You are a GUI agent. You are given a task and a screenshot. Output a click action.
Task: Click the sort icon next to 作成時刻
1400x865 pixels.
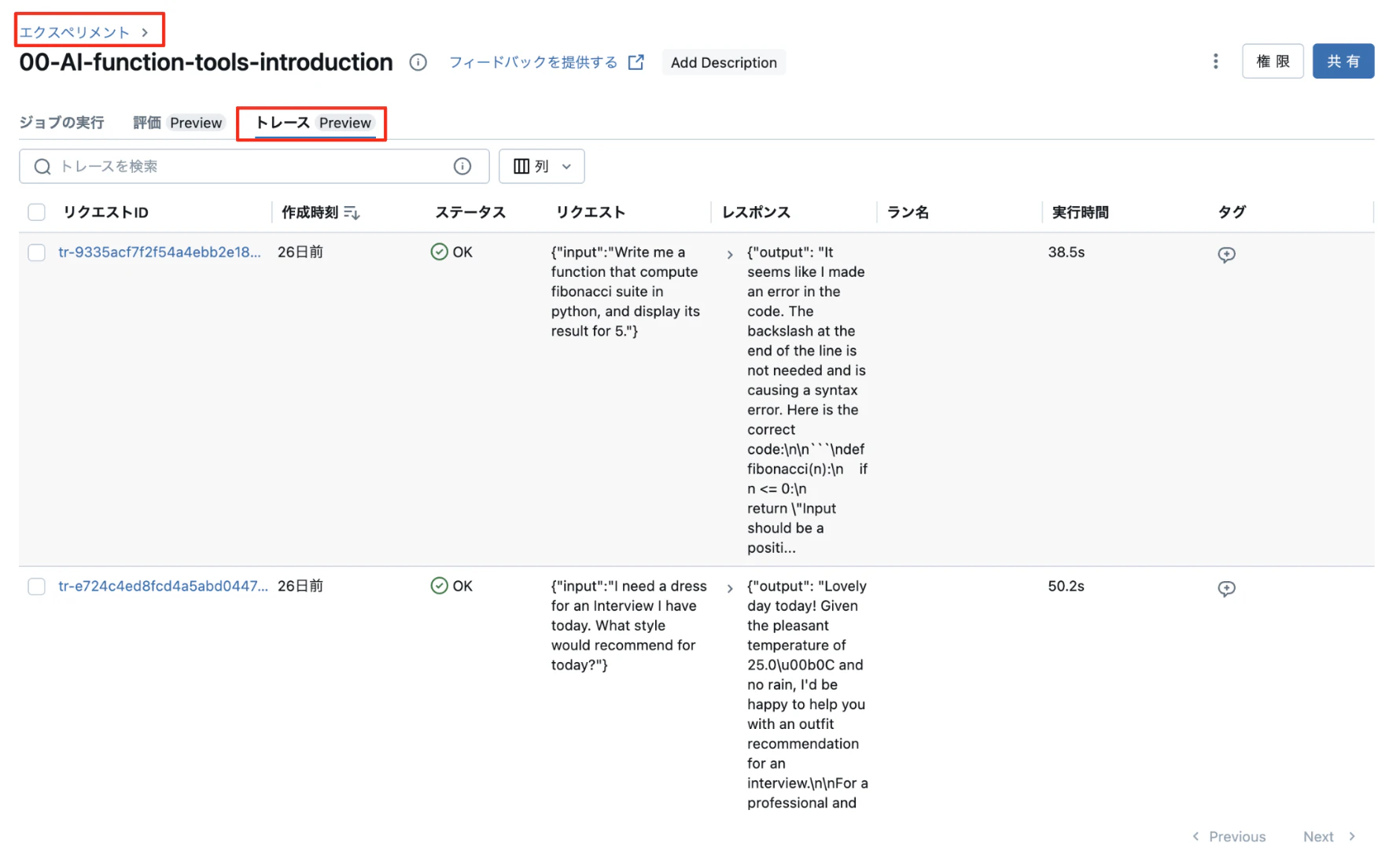(352, 212)
